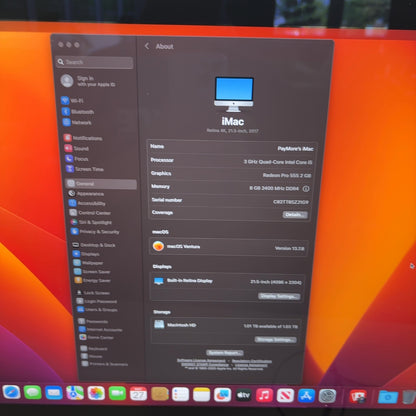Open Bluetooth settings in sidebar
The width and height of the screenshot is (416, 416).
[78, 112]
